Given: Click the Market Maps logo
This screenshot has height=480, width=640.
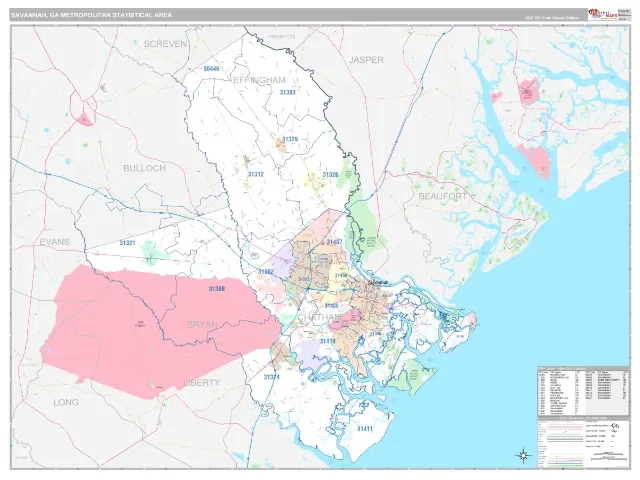Looking at the screenshot, I should [602, 14].
